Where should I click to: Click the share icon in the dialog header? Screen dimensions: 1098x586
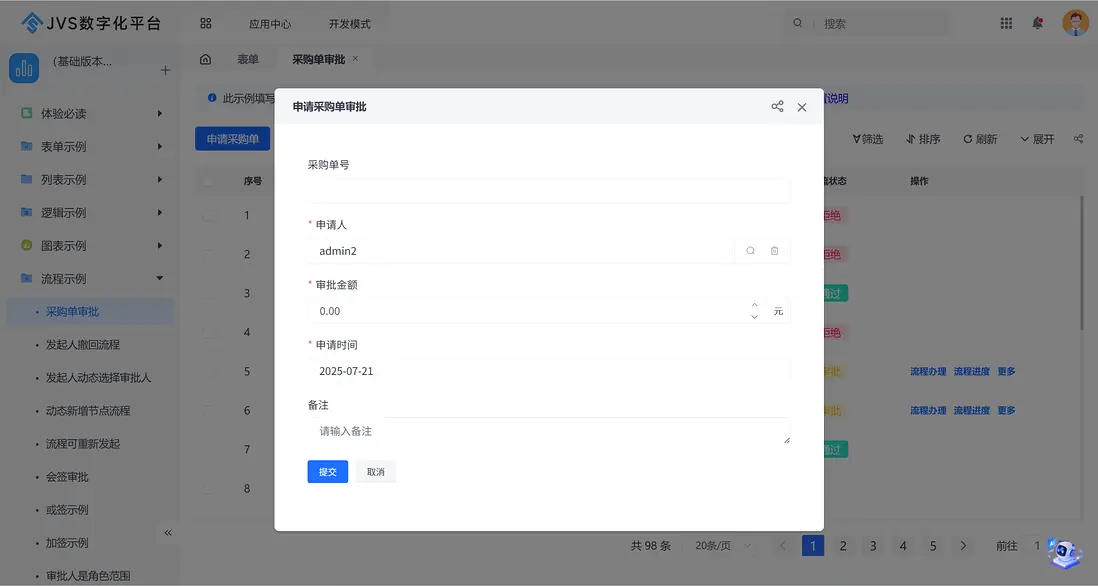point(777,107)
